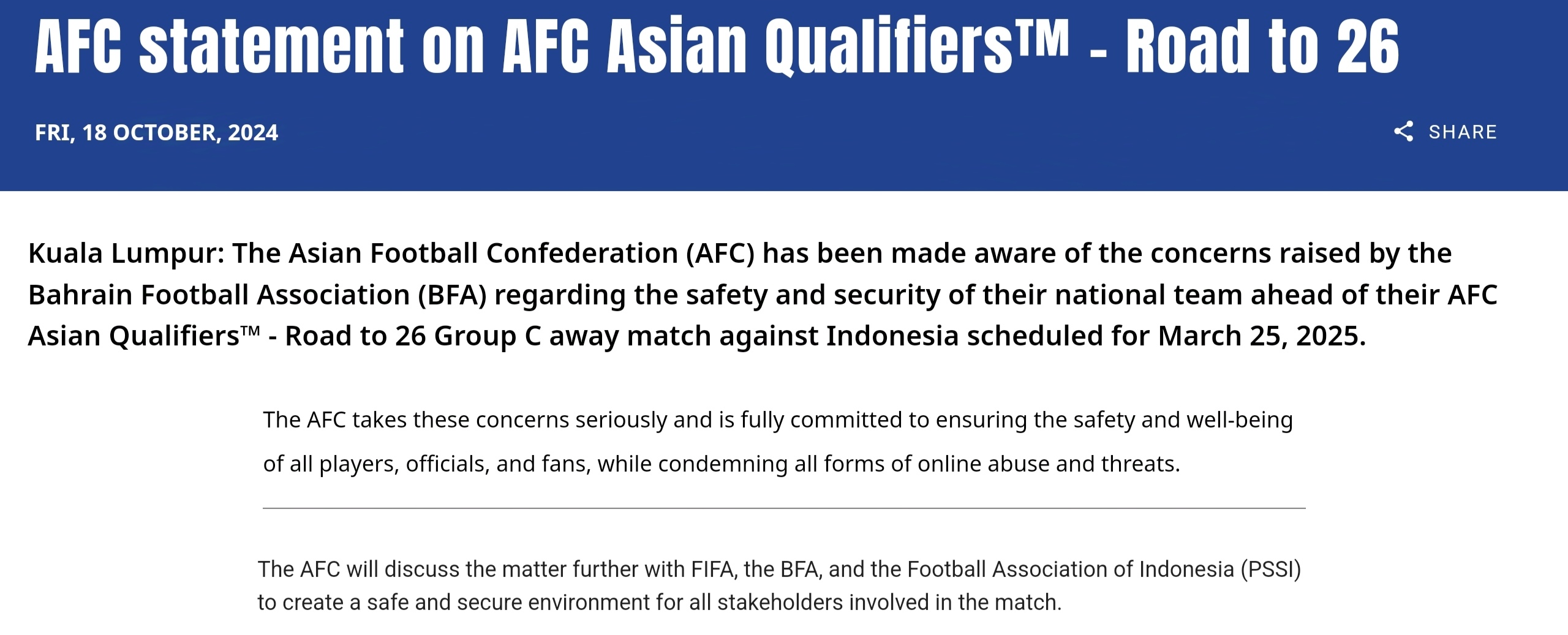Click 'Asian Qualifiers™' in the lead paragraph
The image size is (1568, 635).
pos(144,336)
